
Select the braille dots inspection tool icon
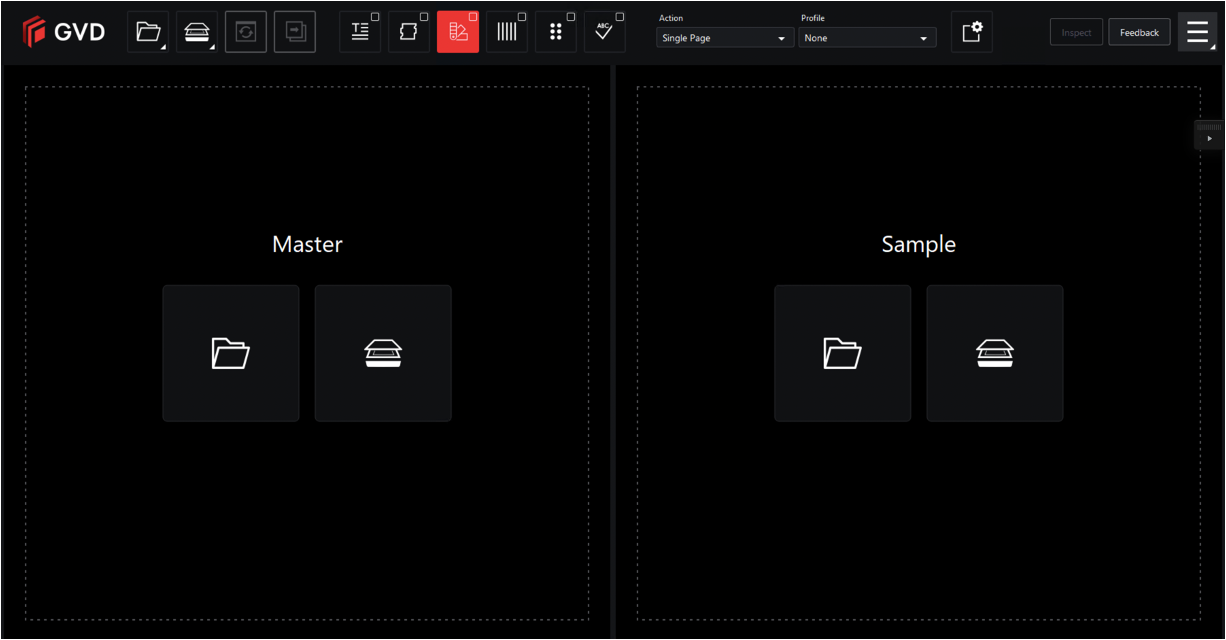[x=556, y=32]
